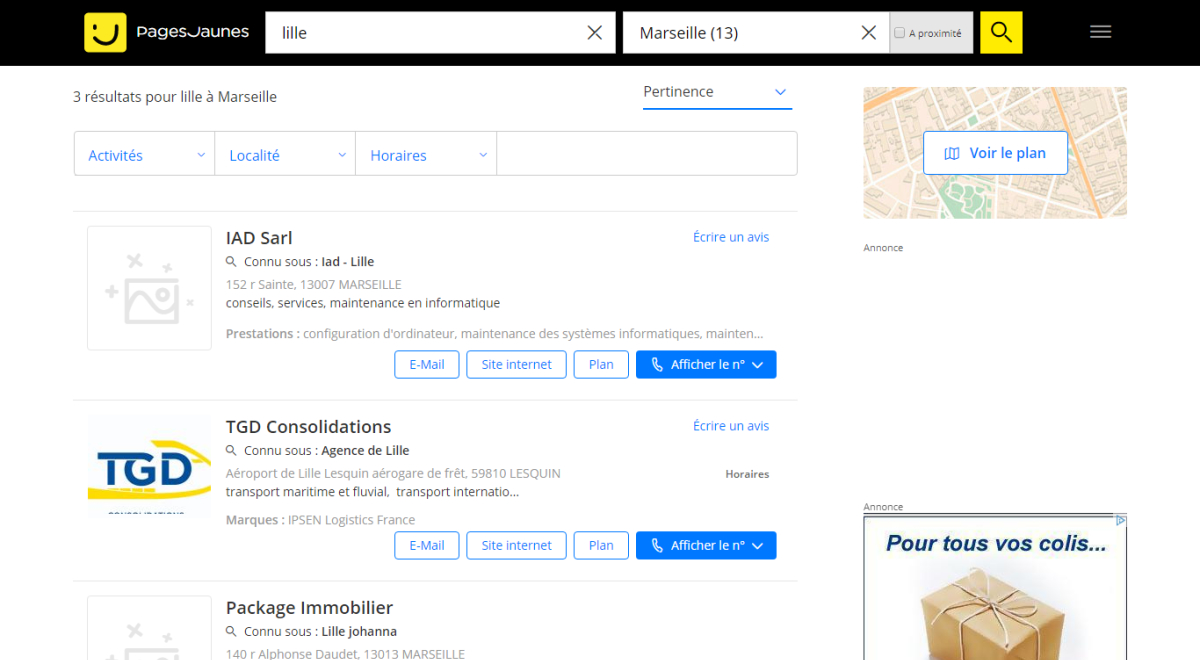Reveal phone number for IAD Sarl

pos(706,364)
